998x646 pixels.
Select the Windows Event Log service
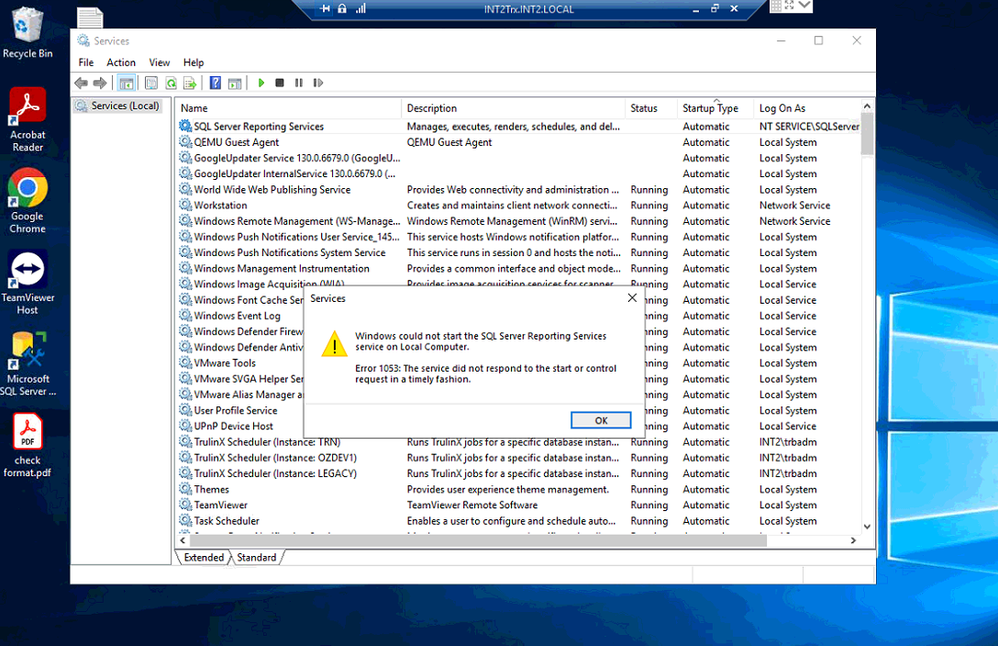coord(237,316)
